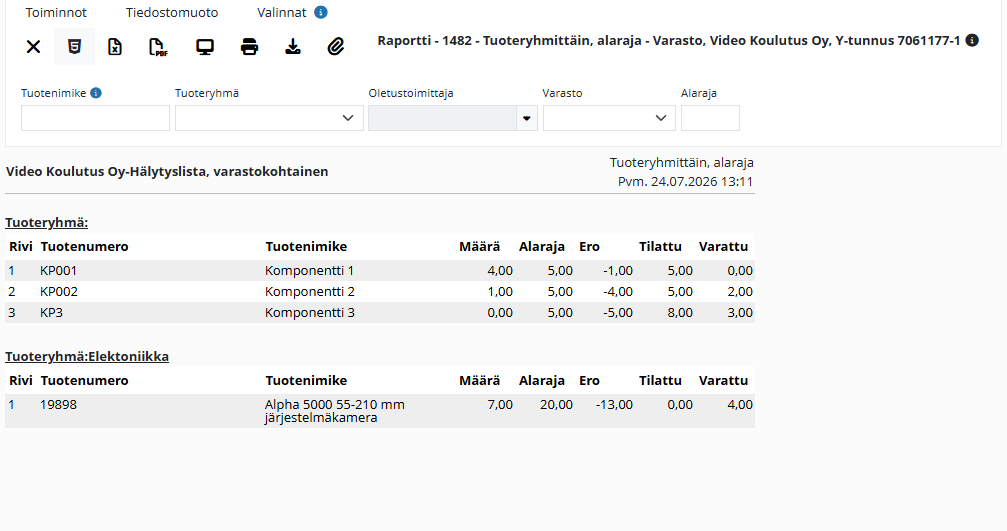Click the Määrä value 7,00

click(500, 405)
